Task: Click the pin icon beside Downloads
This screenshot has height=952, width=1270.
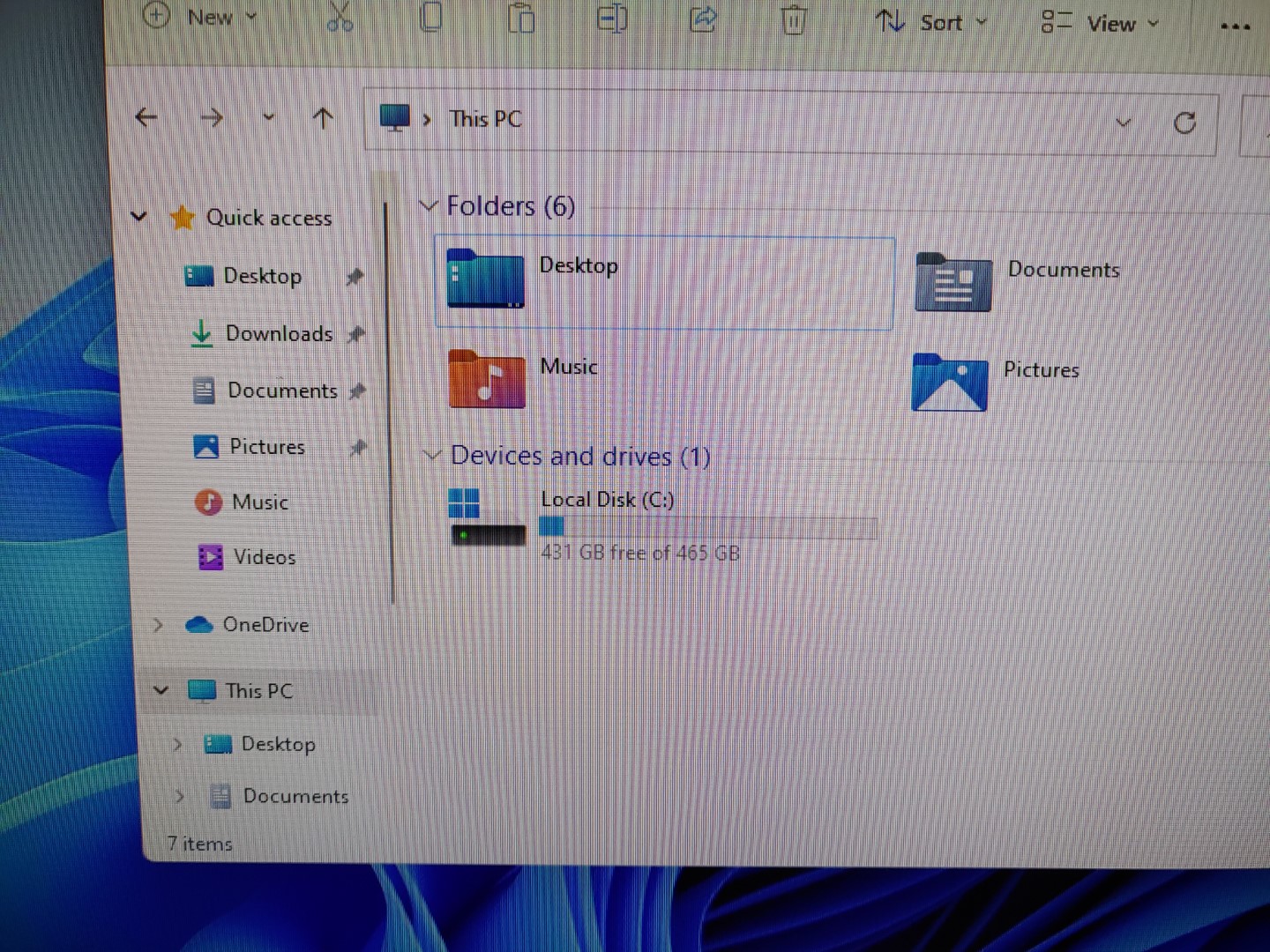Action: coord(356,334)
